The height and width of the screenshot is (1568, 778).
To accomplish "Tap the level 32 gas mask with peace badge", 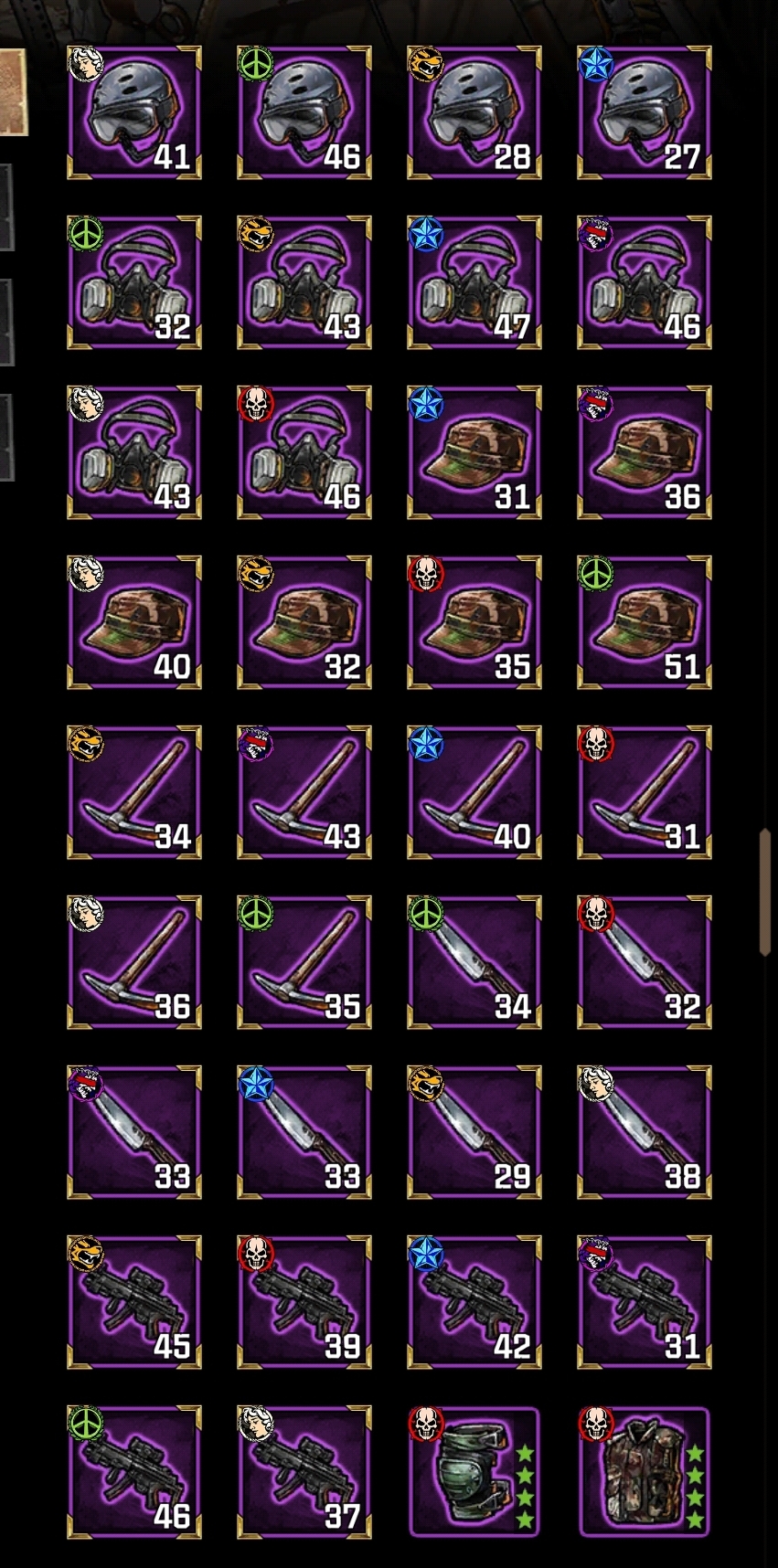I will [134, 282].
